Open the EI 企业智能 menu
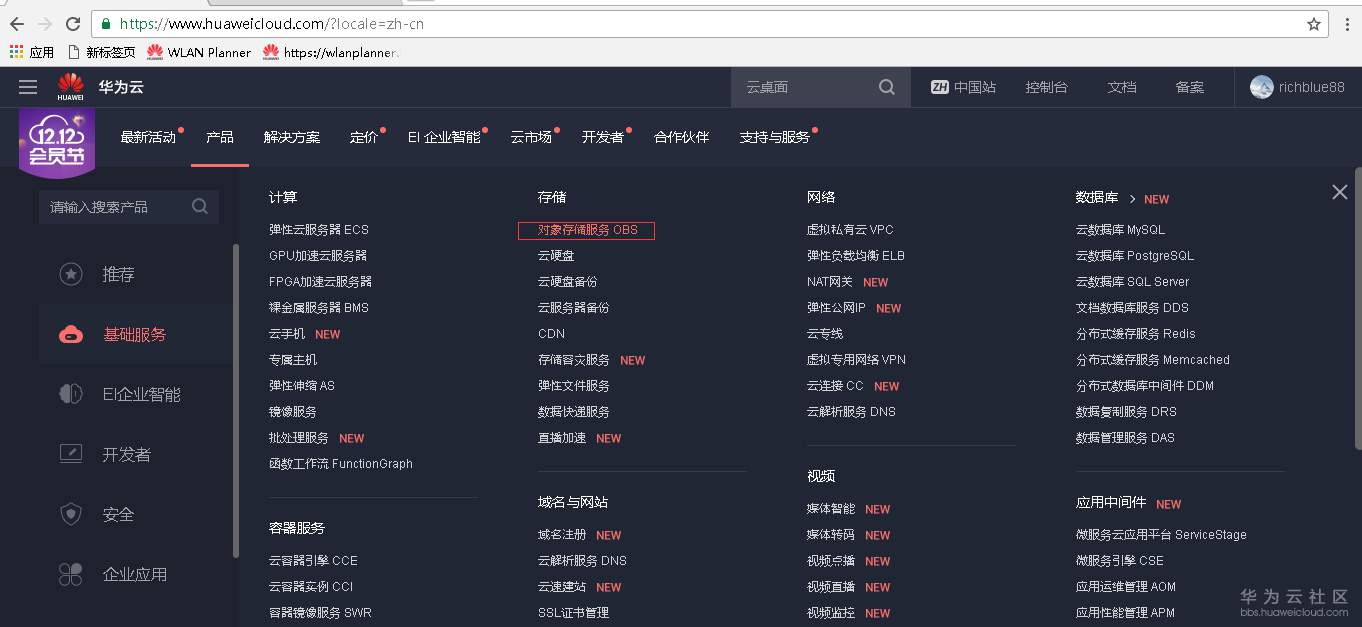 pyautogui.click(x=444, y=137)
